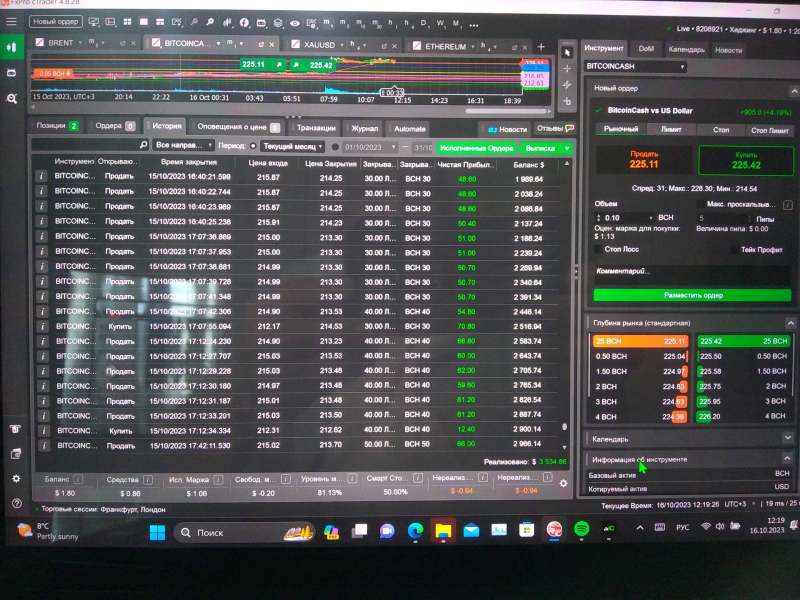Image resolution: width=800 pixels, height=600 pixels.
Task: Open the Trade section in left sidebar
Action: click(x=11, y=47)
